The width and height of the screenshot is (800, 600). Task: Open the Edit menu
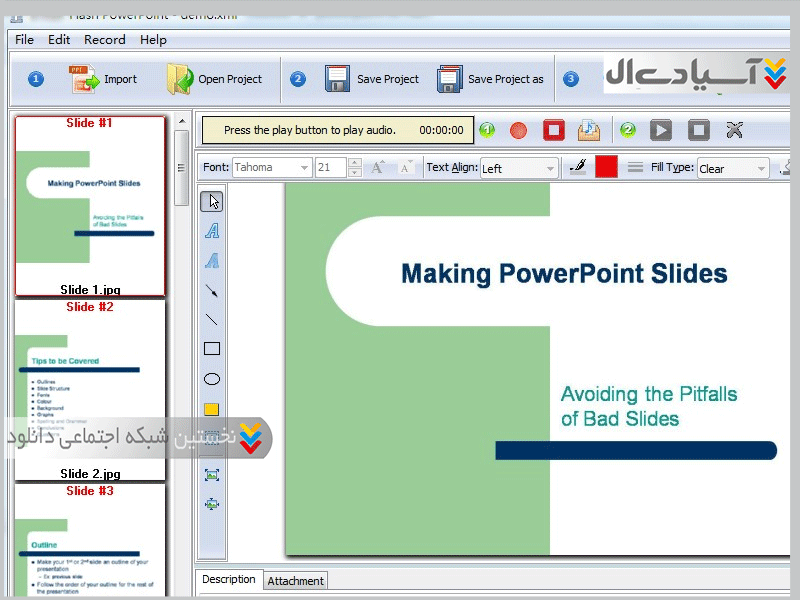click(x=59, y=40)
